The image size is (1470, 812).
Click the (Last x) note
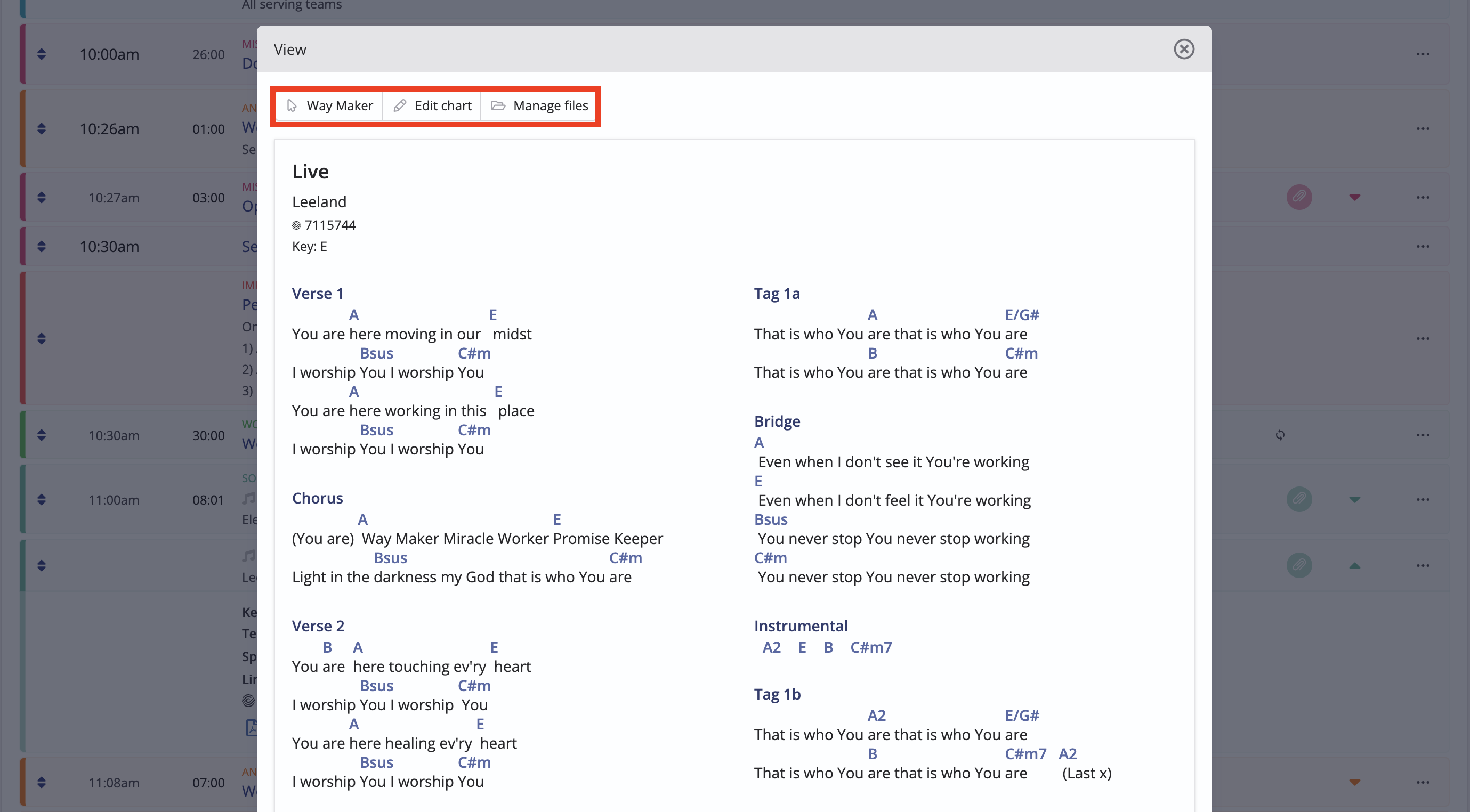(x=1087, y=773)
